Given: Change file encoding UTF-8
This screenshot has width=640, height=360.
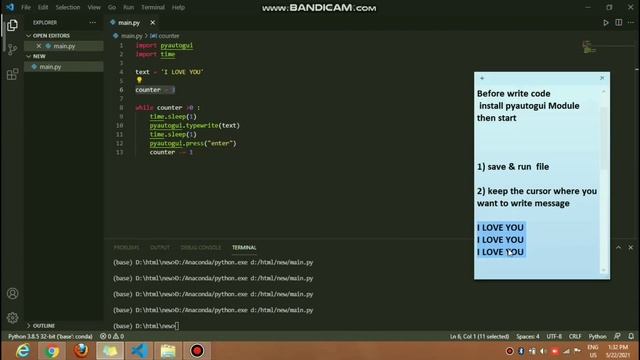Looking at the screenshot, I should pos(554,337).
